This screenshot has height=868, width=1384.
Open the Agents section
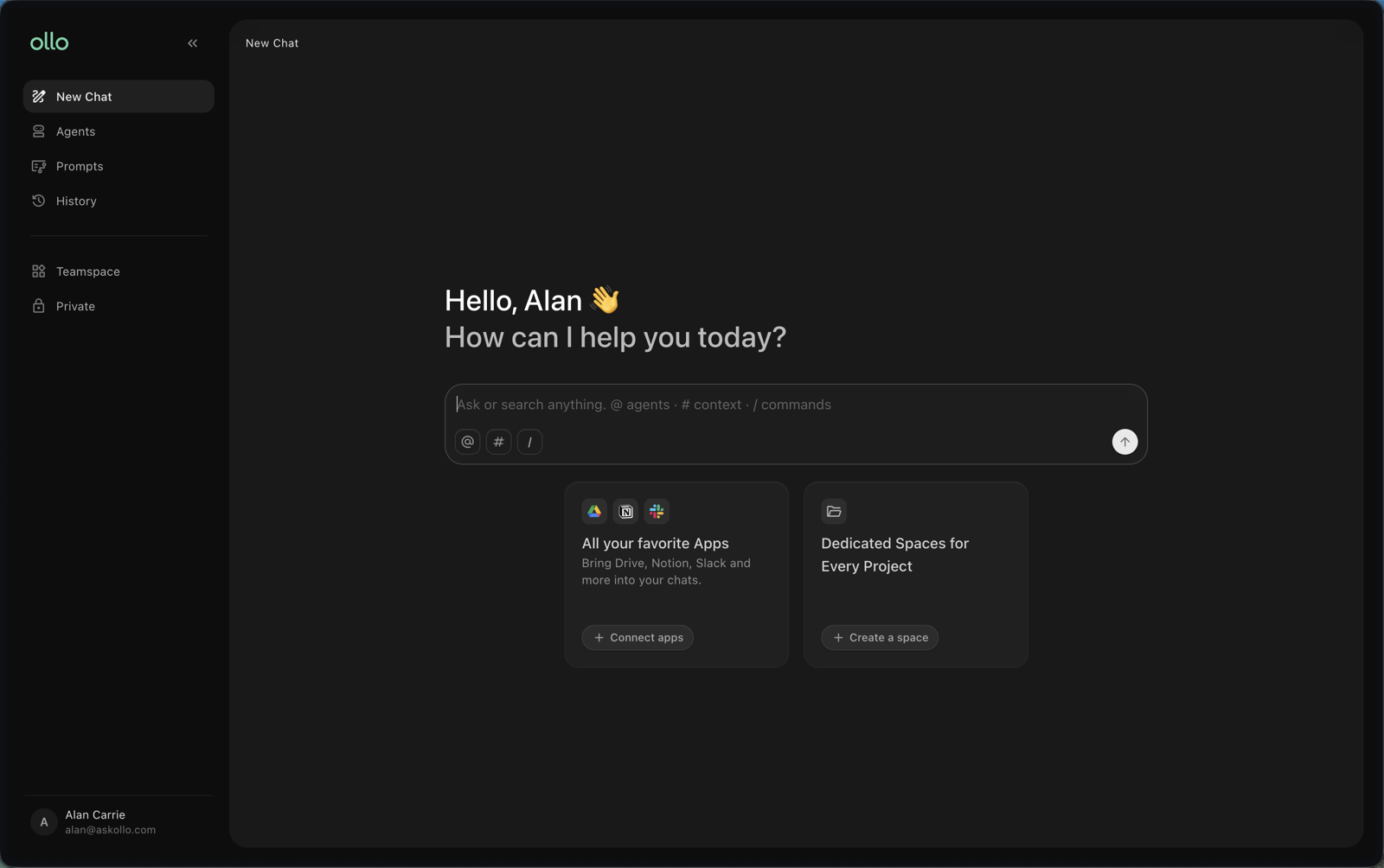[x=119, y=131]
